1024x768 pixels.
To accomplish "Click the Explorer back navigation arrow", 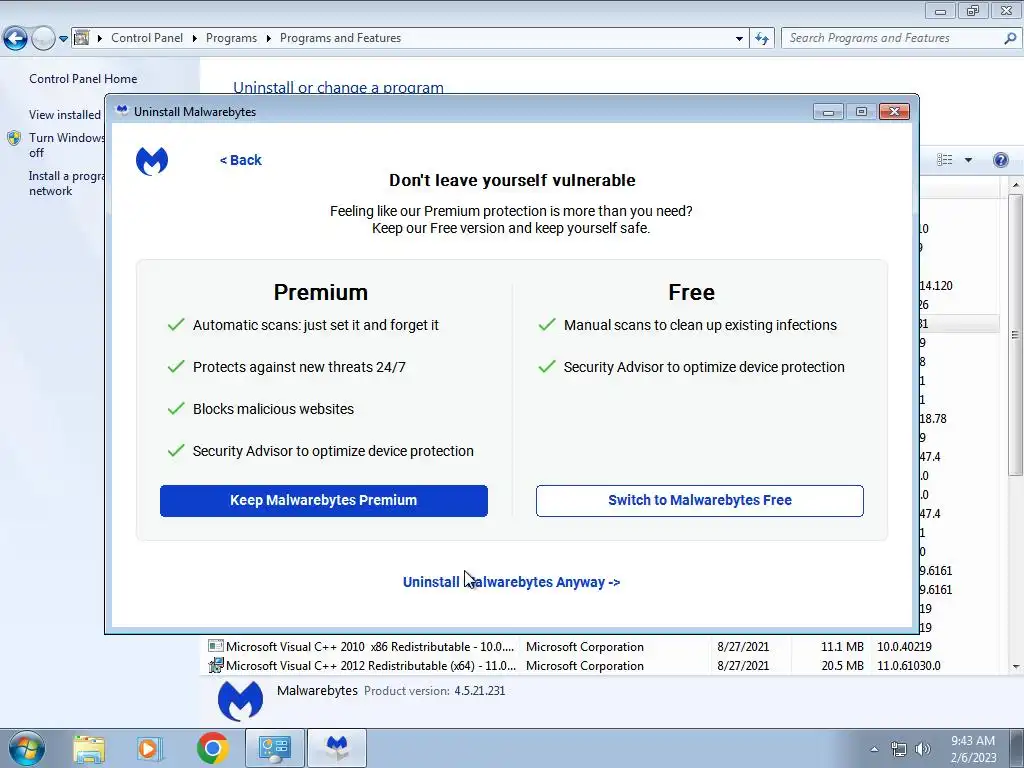I will (15, 39).
